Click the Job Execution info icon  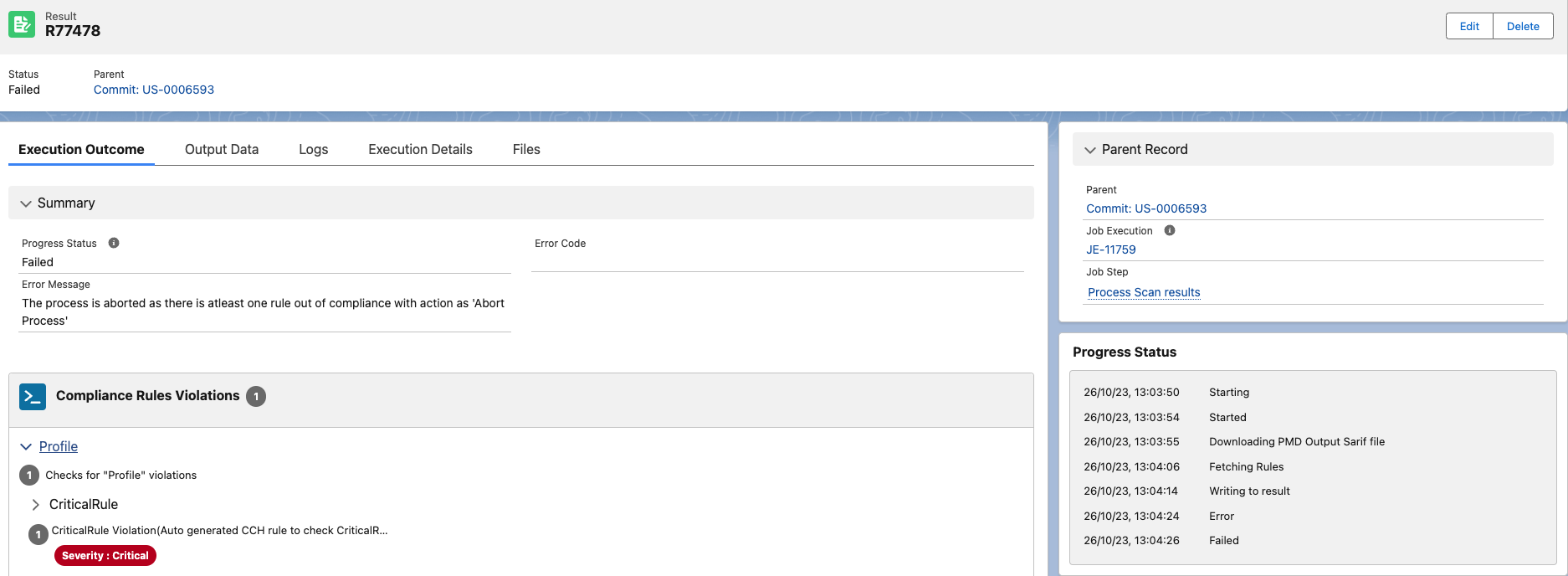pyautogui.click(x=1170, y=230)
